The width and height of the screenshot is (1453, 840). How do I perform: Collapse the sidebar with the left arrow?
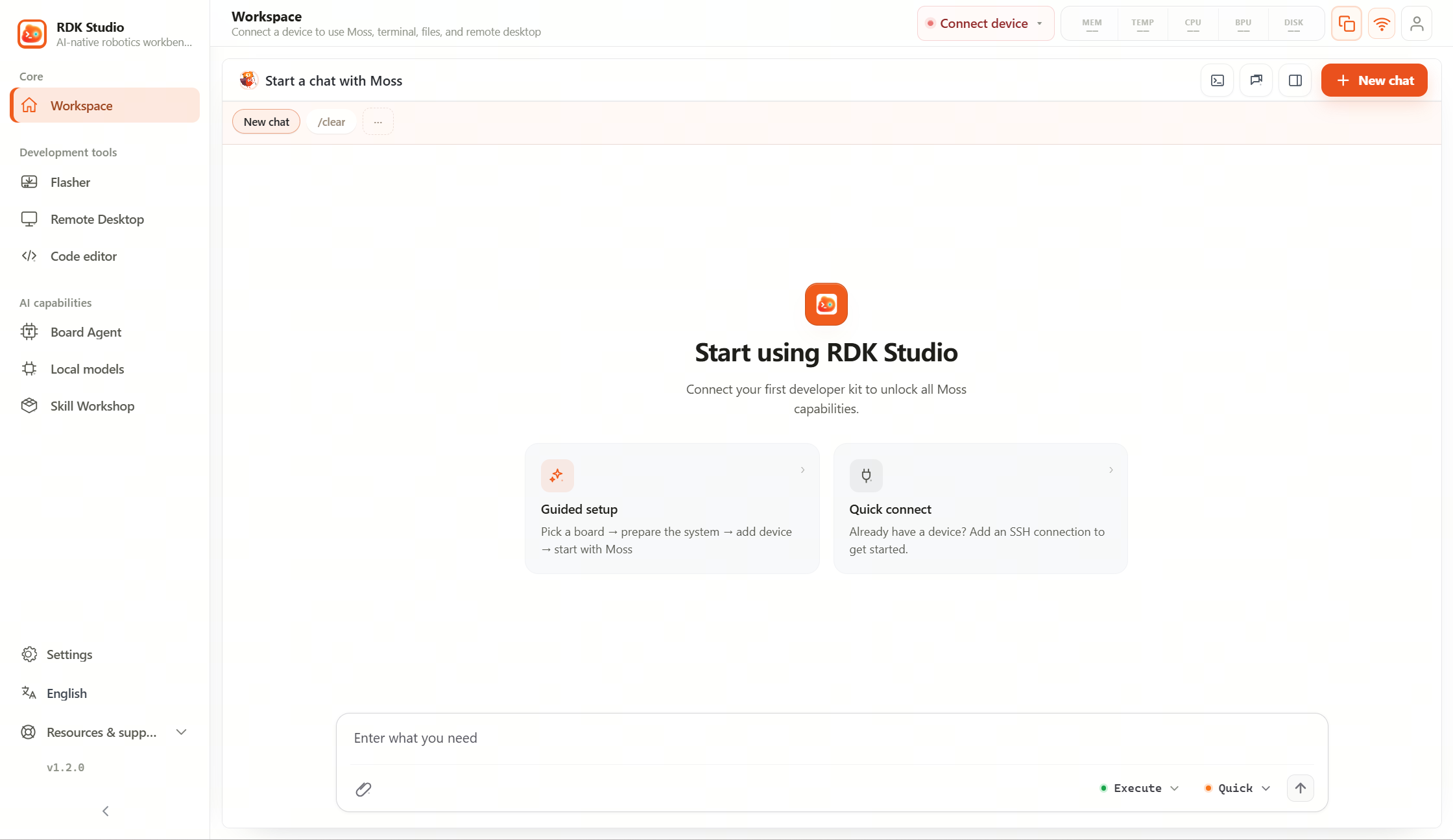pos(105,811)
